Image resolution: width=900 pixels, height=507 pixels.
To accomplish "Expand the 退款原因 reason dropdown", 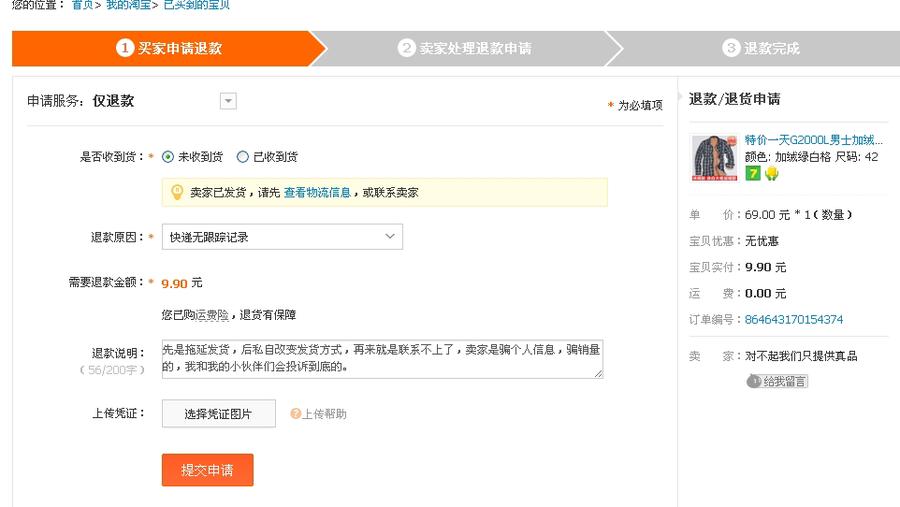I will [389, 237].
